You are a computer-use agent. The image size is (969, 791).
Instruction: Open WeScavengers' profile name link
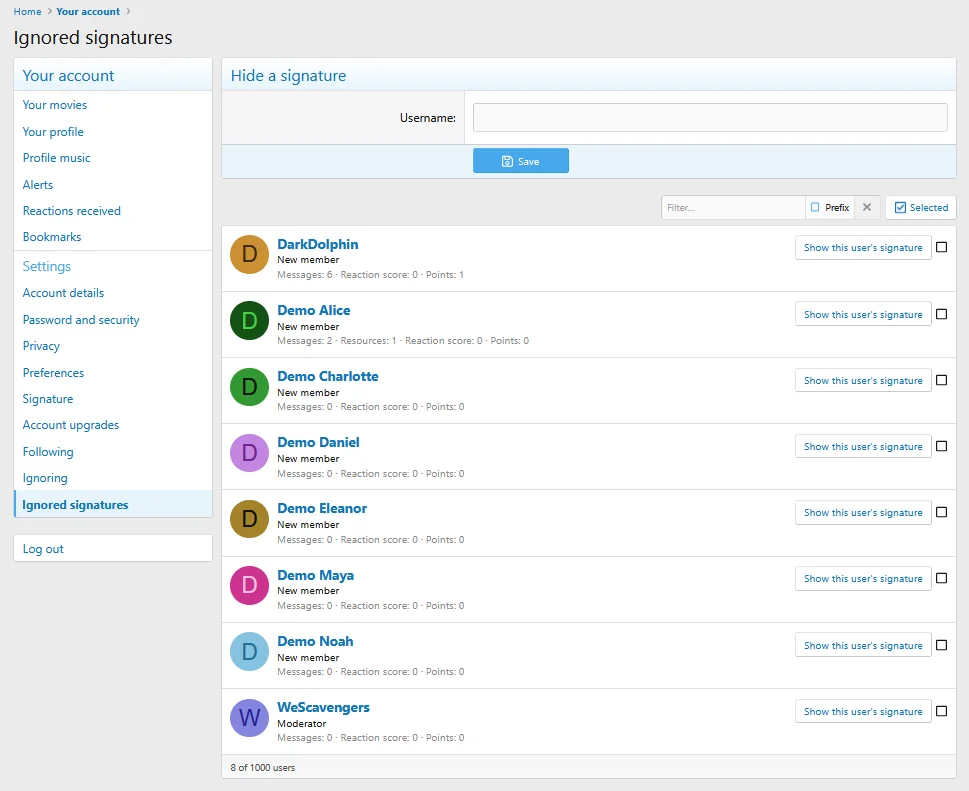point(323,708)
